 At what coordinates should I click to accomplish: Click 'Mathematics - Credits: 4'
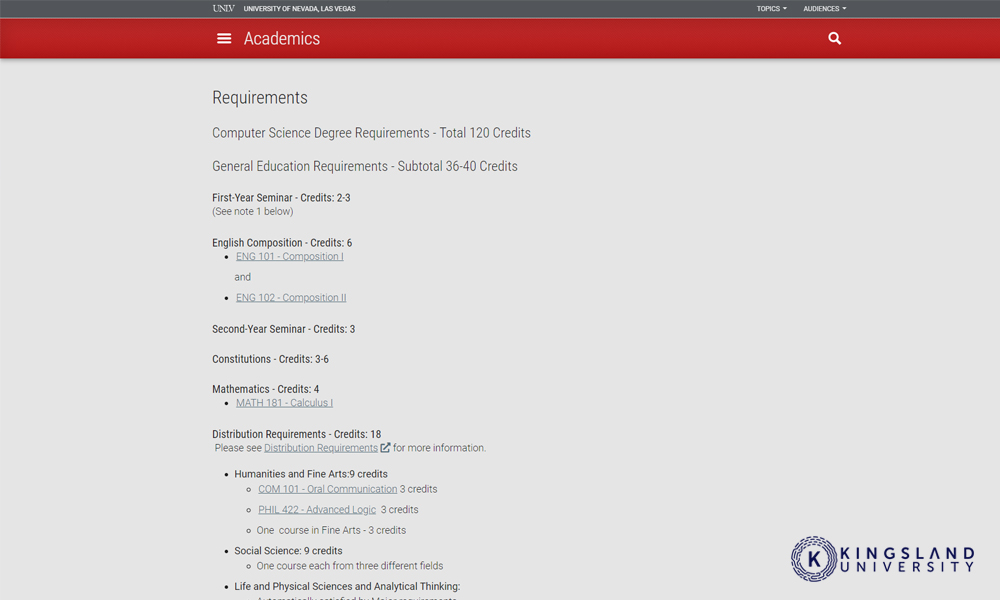265,389
